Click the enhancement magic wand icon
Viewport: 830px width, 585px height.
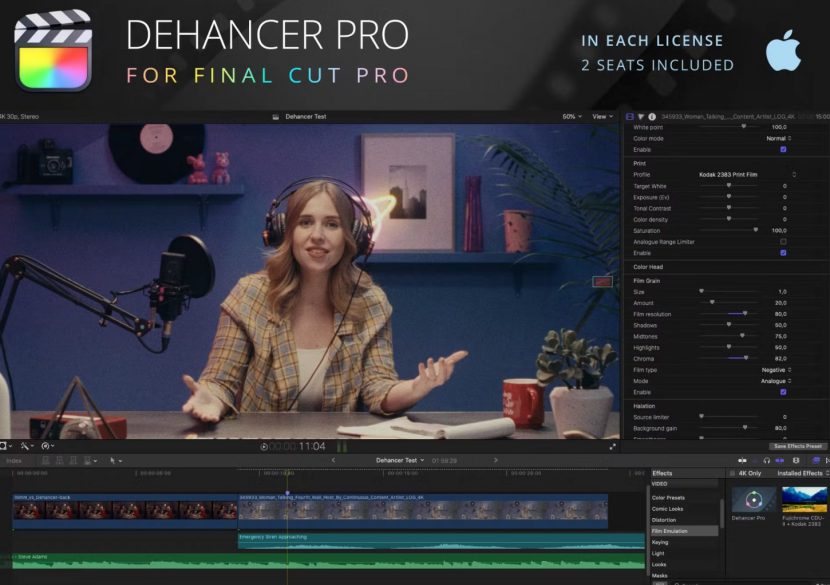pos(25,446)
